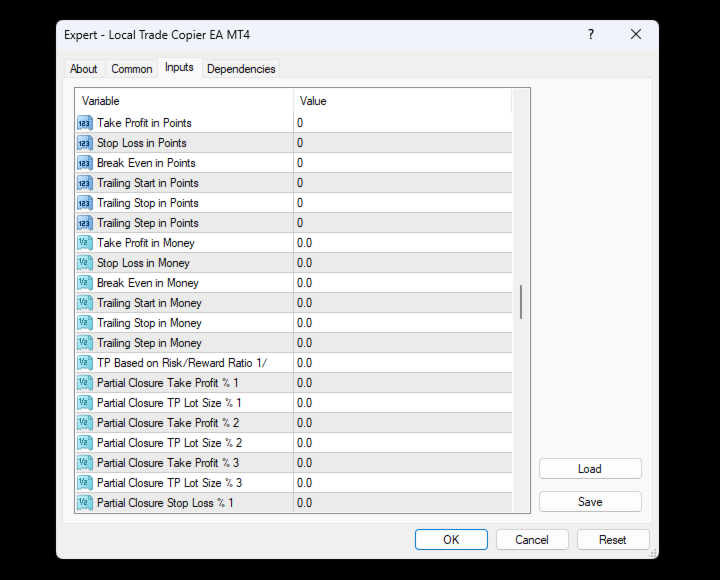Click the 'Take Profit in Points' label
Image resolution: width=720 pixels, height=580 pixels.
click(144, 123)
